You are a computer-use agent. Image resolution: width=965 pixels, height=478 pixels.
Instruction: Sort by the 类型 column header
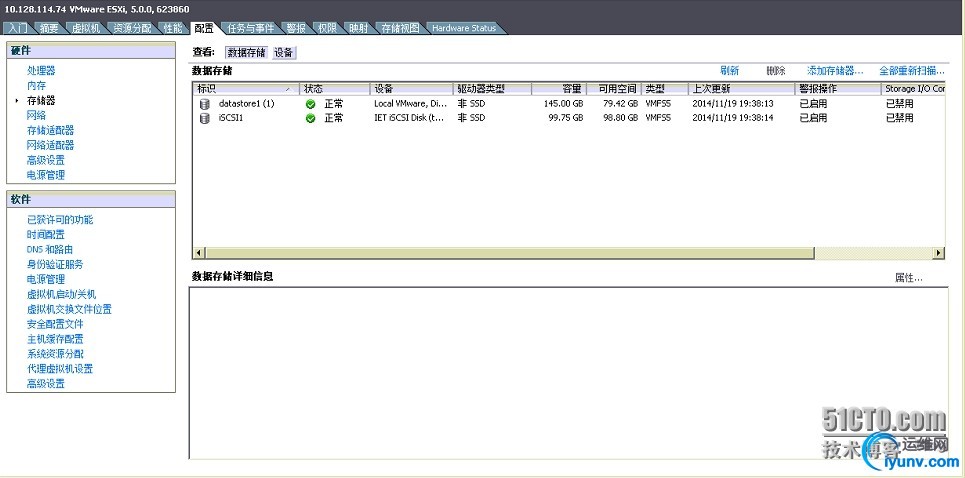pos(665,89)
